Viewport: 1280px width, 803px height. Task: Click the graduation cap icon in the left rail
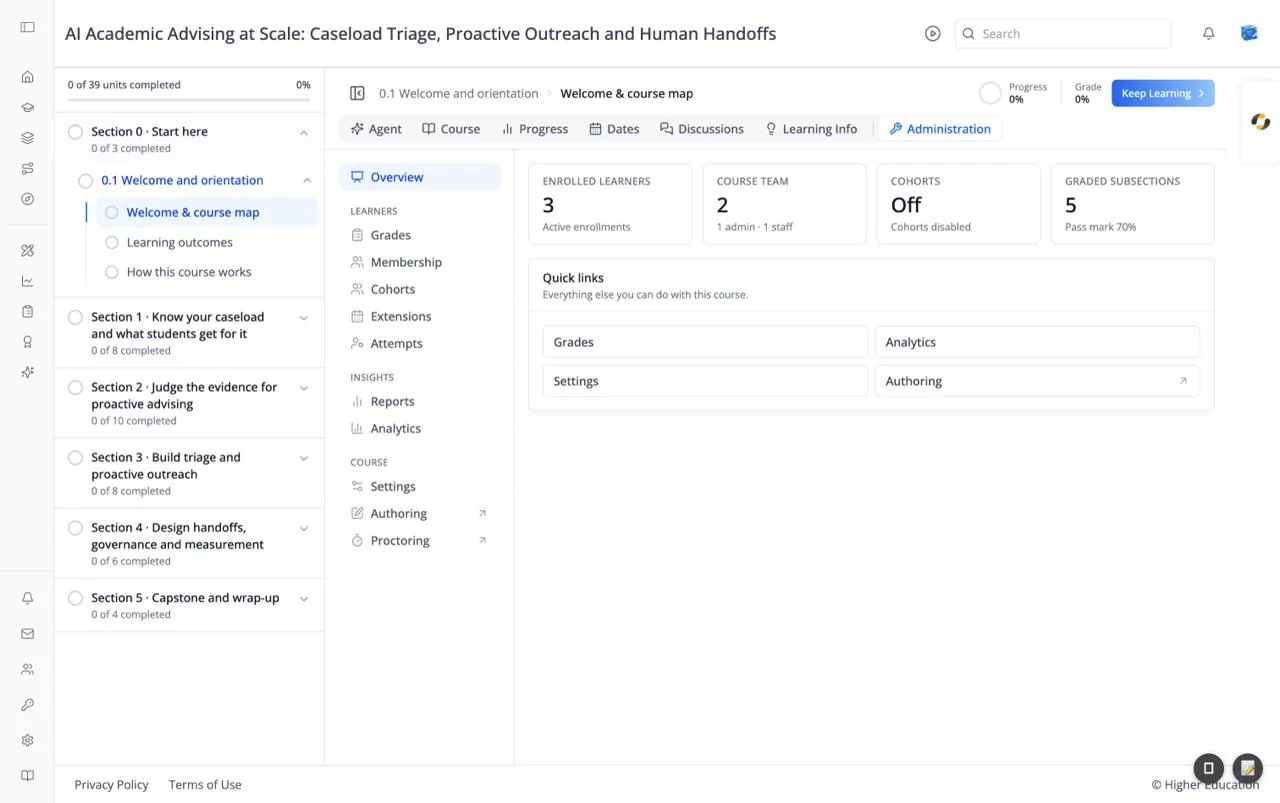point(27,108)
